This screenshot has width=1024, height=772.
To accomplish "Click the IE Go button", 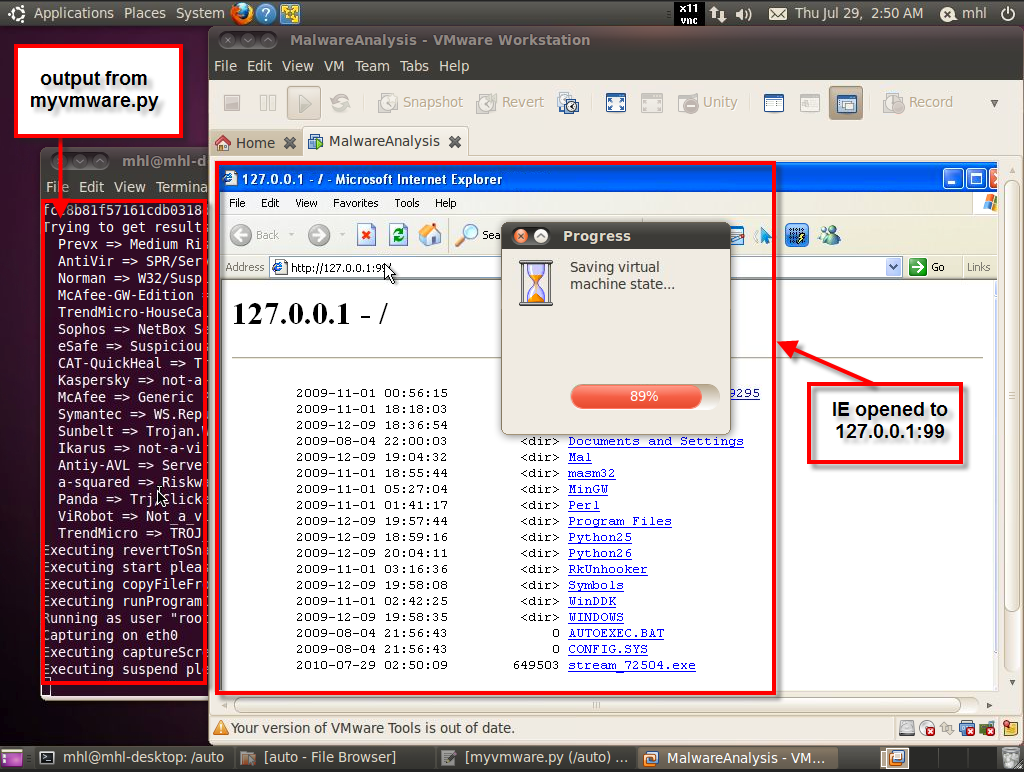I will point(927,267).
